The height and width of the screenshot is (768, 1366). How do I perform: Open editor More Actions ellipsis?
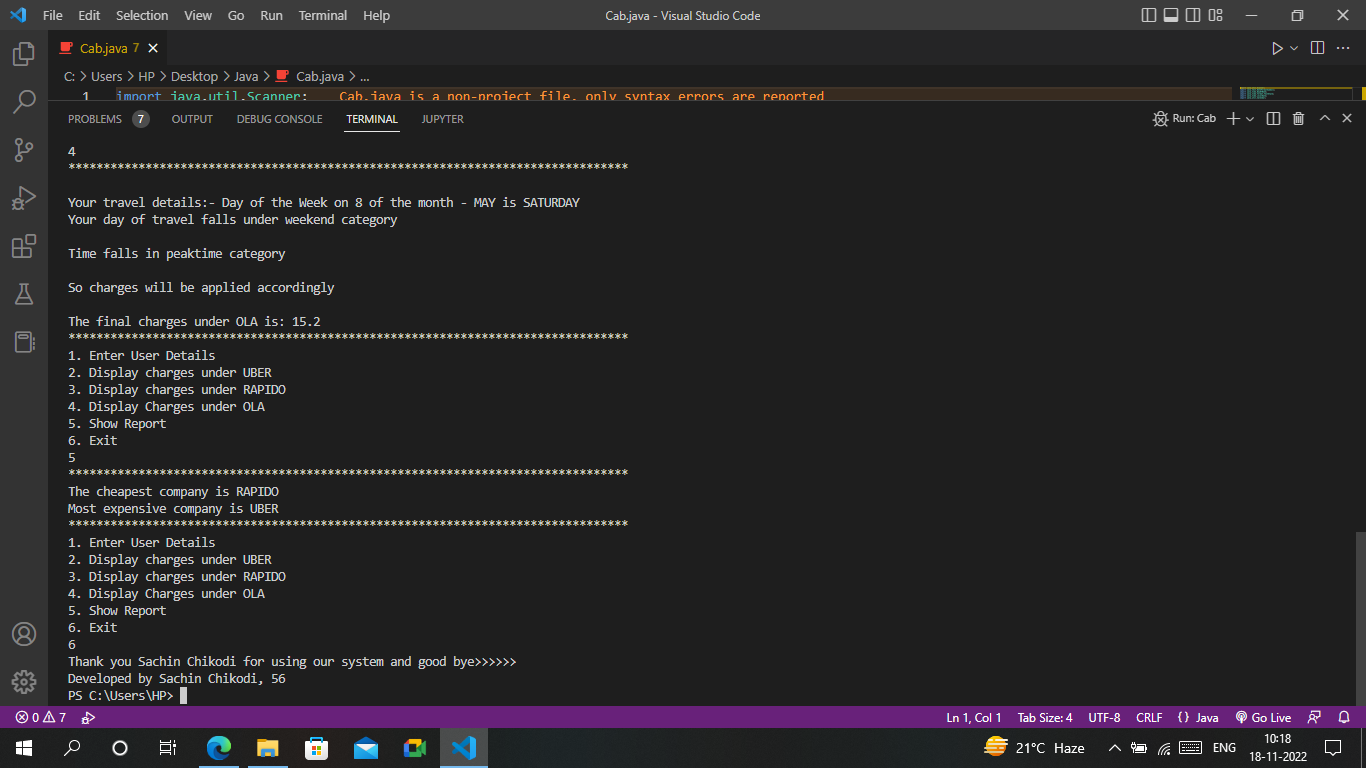point(1345,48)
